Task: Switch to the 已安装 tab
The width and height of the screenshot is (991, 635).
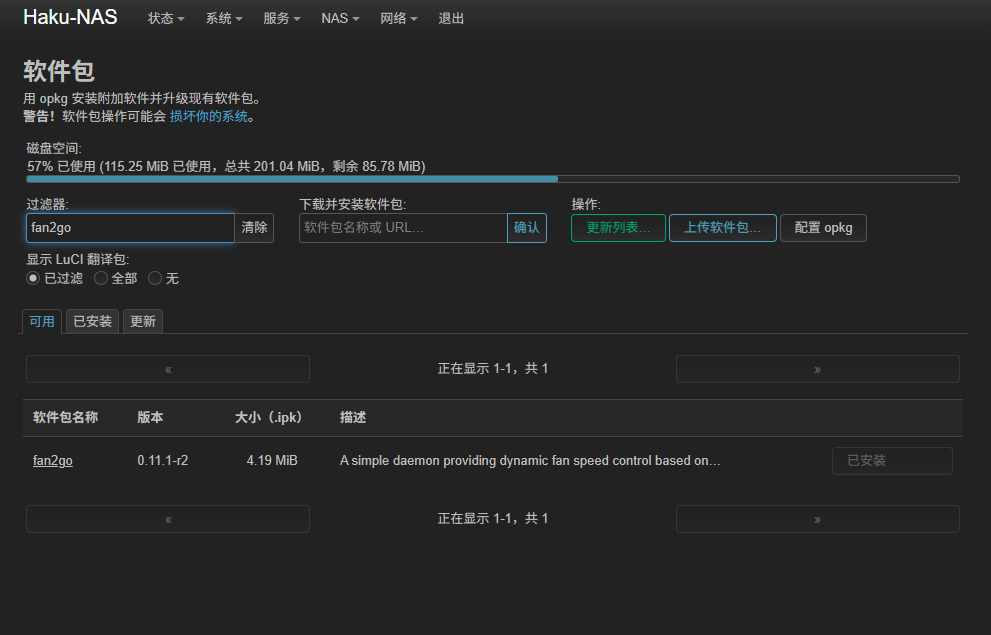Action: [x=92, y=321]
